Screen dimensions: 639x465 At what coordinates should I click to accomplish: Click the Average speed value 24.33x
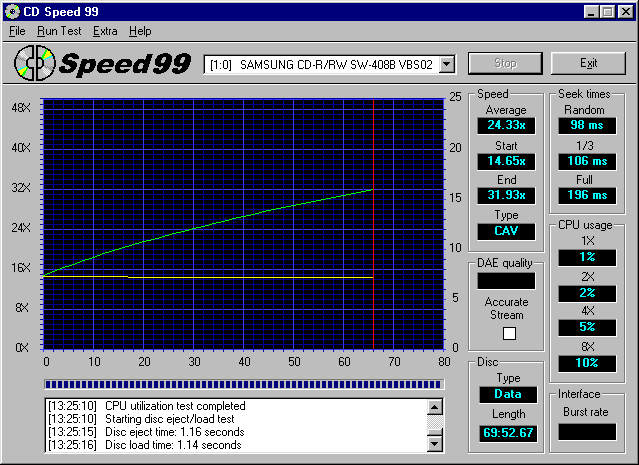coord(505,125)
